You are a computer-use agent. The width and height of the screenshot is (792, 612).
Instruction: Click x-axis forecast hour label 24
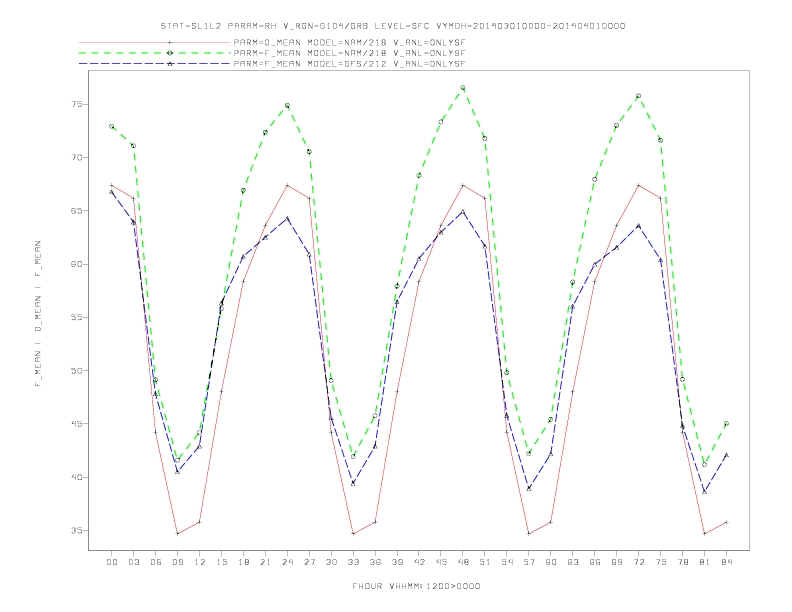click(x=287, y=562)
